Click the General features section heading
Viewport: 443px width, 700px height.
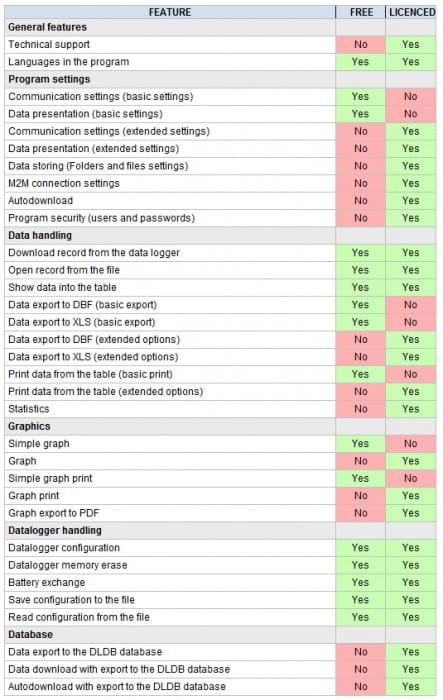tap(47, 27)
